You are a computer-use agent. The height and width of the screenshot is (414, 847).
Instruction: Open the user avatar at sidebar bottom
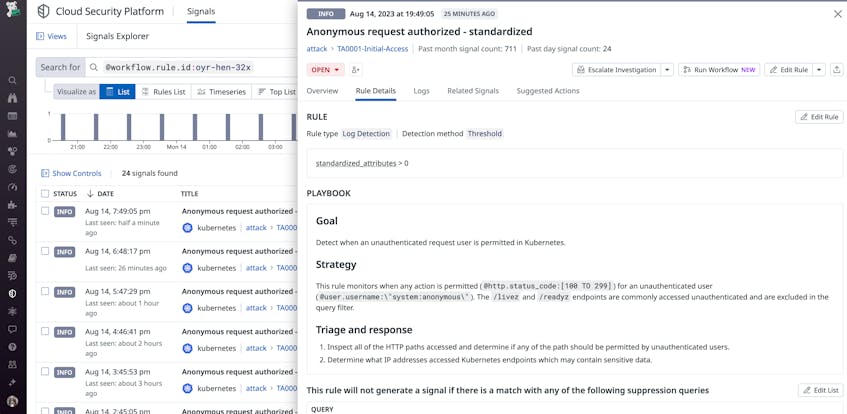tap(12, 401)
